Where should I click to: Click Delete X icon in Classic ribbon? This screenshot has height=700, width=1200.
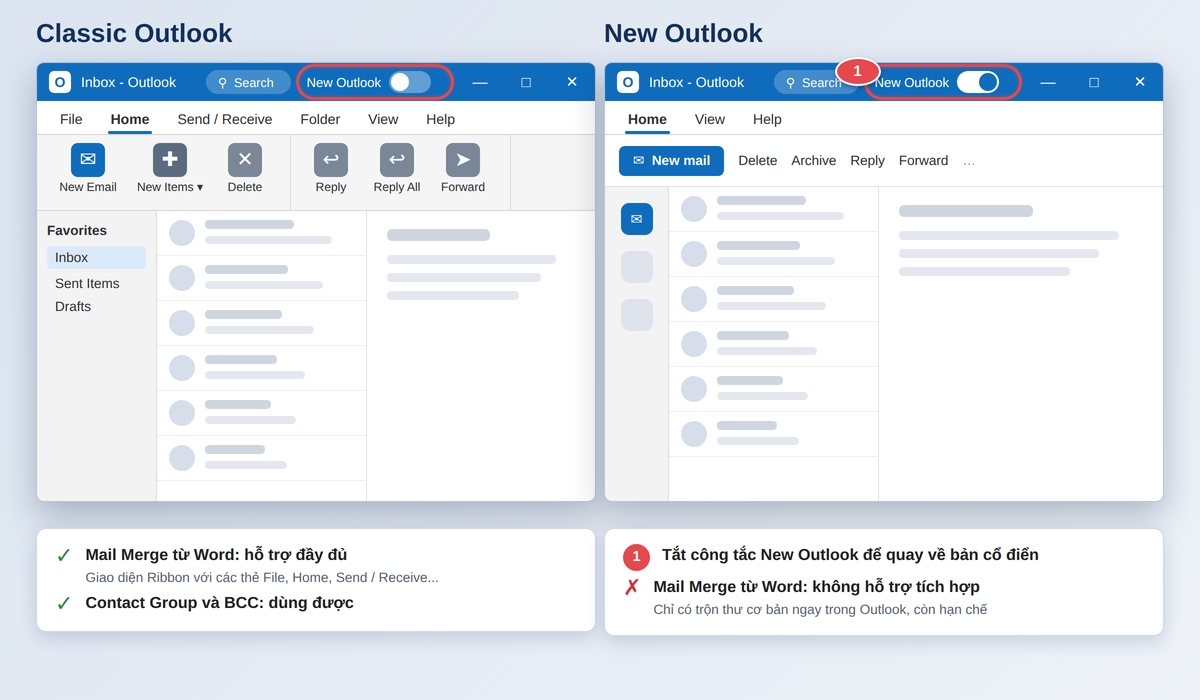[x=245, y=160]
